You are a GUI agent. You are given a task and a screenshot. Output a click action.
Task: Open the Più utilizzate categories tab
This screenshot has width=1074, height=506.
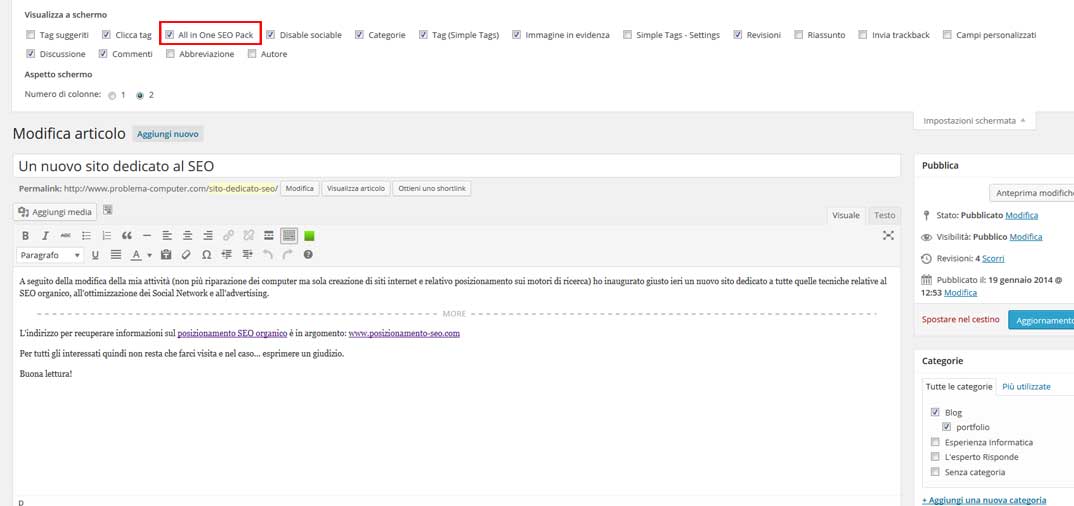pyautogui.click(x=1026, y=387)
